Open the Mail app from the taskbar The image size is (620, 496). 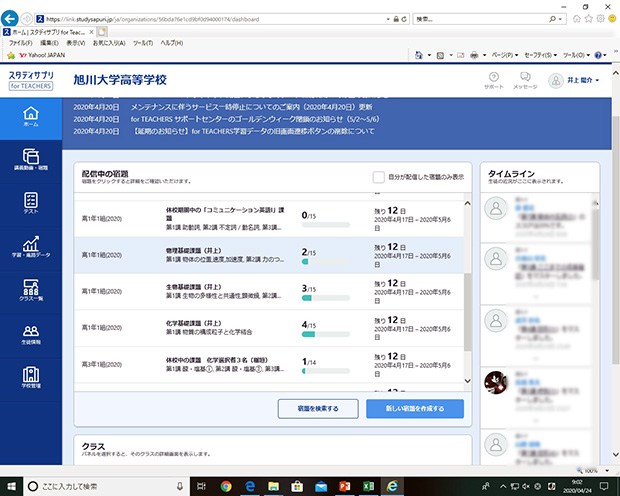click(321, 487)
